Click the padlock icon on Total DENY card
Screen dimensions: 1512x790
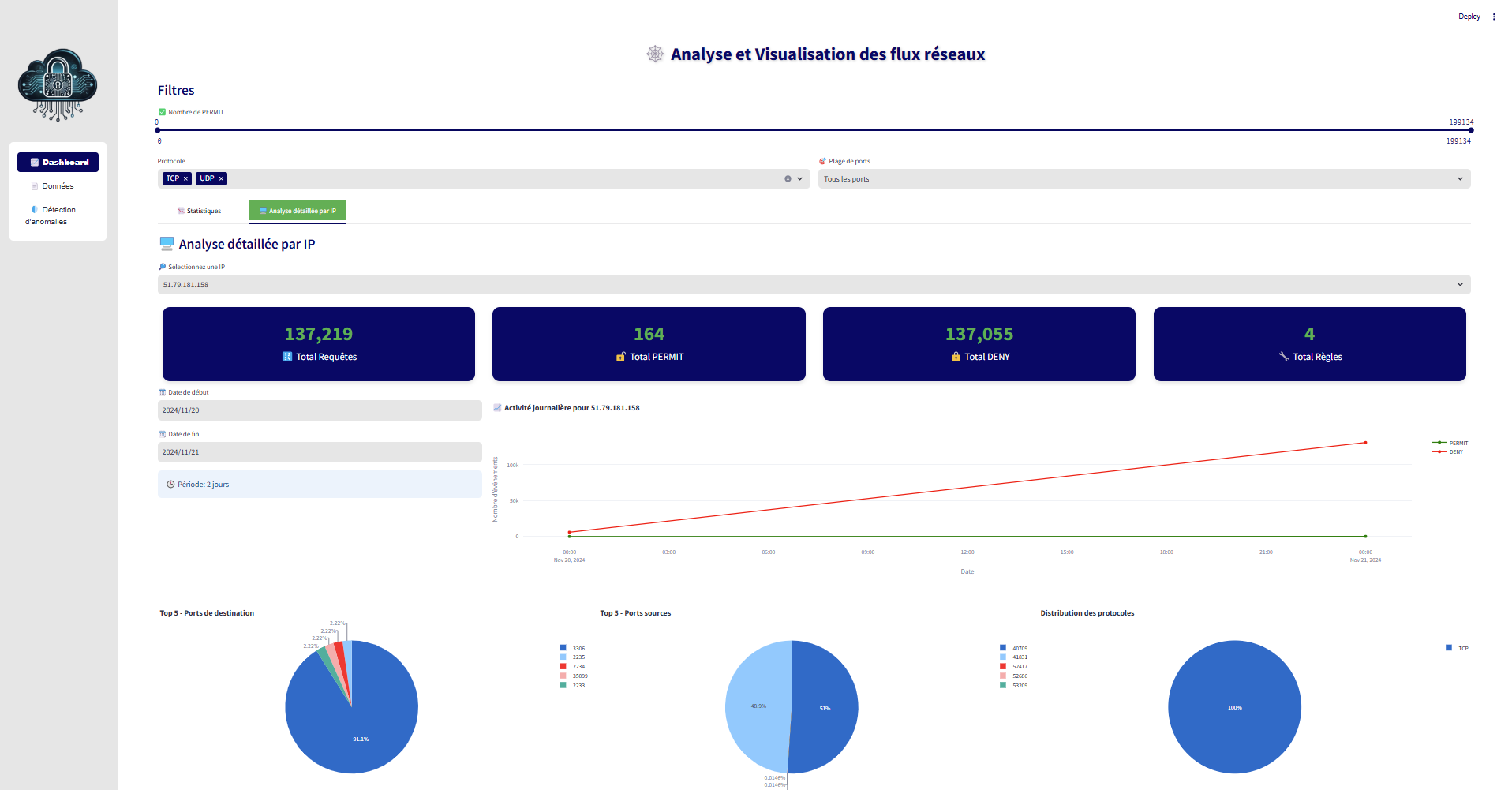click(956, 357)
